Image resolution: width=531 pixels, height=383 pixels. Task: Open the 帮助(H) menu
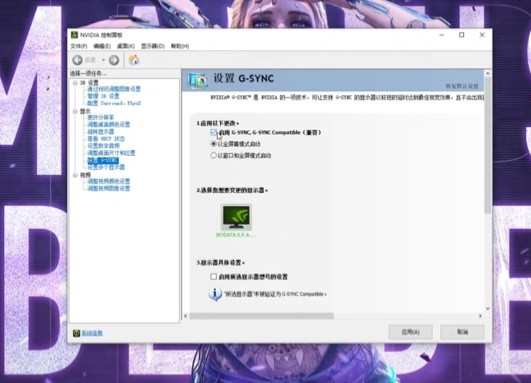(x=179, y=46)
